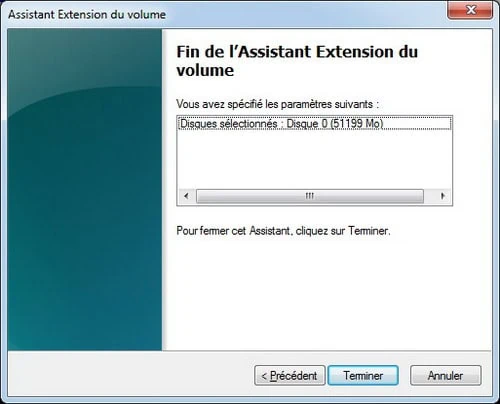Screen dimensions: 500x404
Task: Click the Assistant Extension du volume title bar
Action: (227, 14)
